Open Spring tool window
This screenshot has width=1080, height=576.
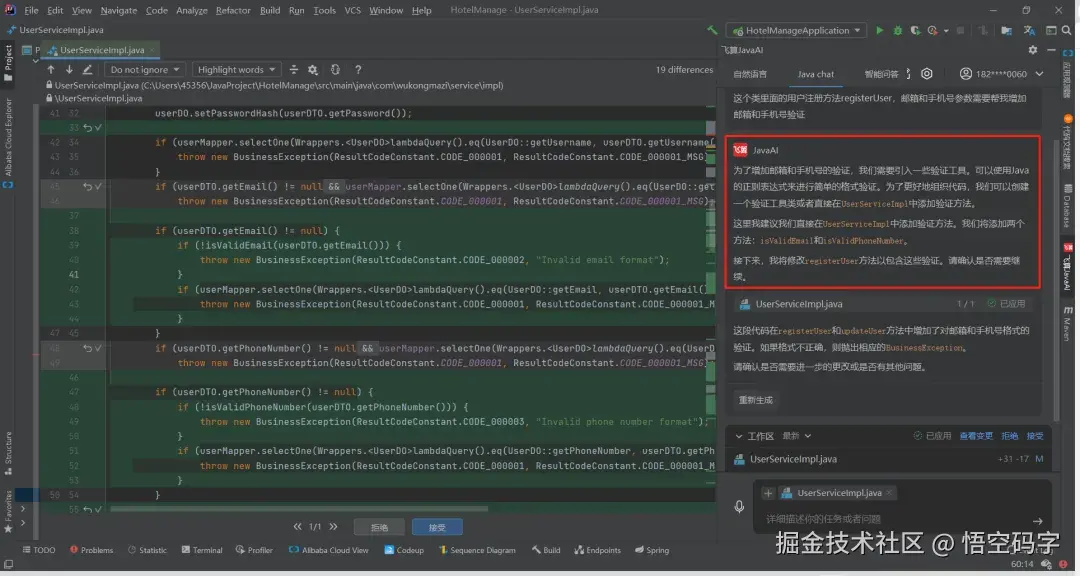coord(652,550)
